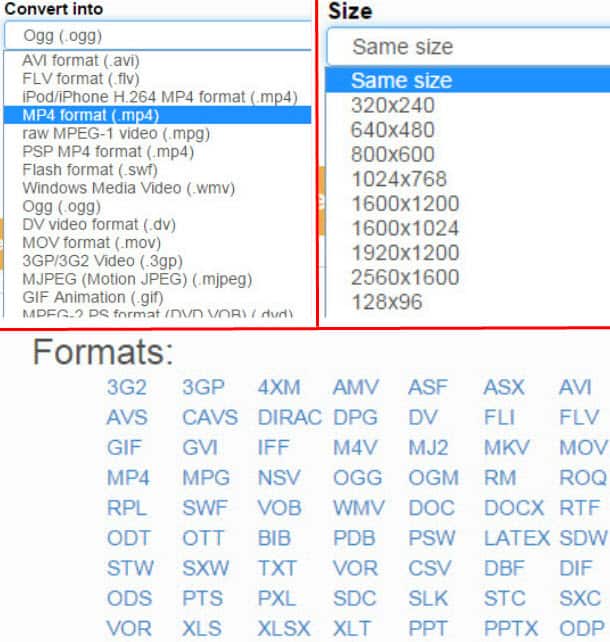Open the 3GP format link
Screen dimensions: 610x642
point(203,387)
